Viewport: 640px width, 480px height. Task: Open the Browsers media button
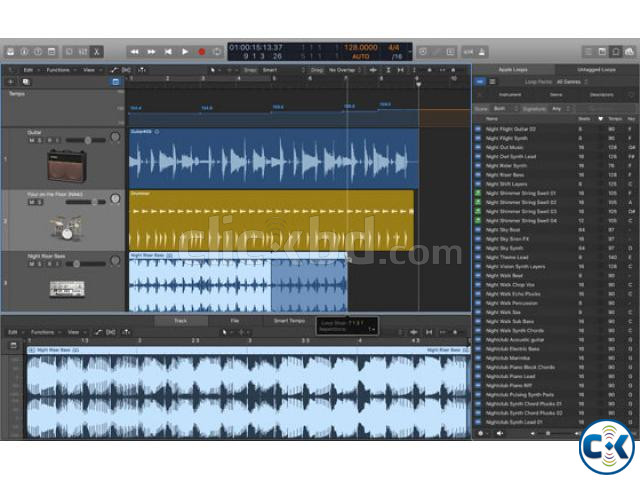629,52
